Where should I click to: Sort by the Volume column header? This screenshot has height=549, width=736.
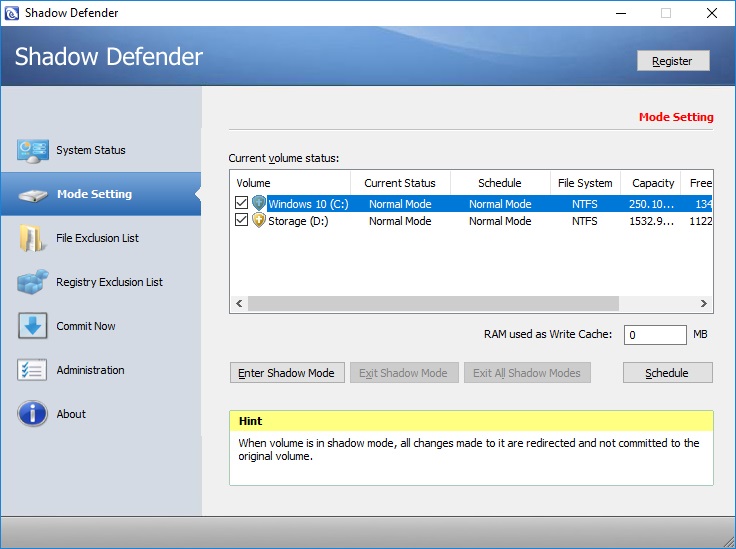pos(290,183)
